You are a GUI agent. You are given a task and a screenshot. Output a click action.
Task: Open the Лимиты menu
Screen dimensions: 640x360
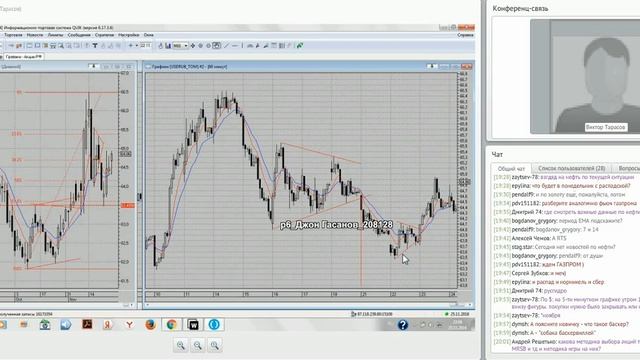click(56, 35)
